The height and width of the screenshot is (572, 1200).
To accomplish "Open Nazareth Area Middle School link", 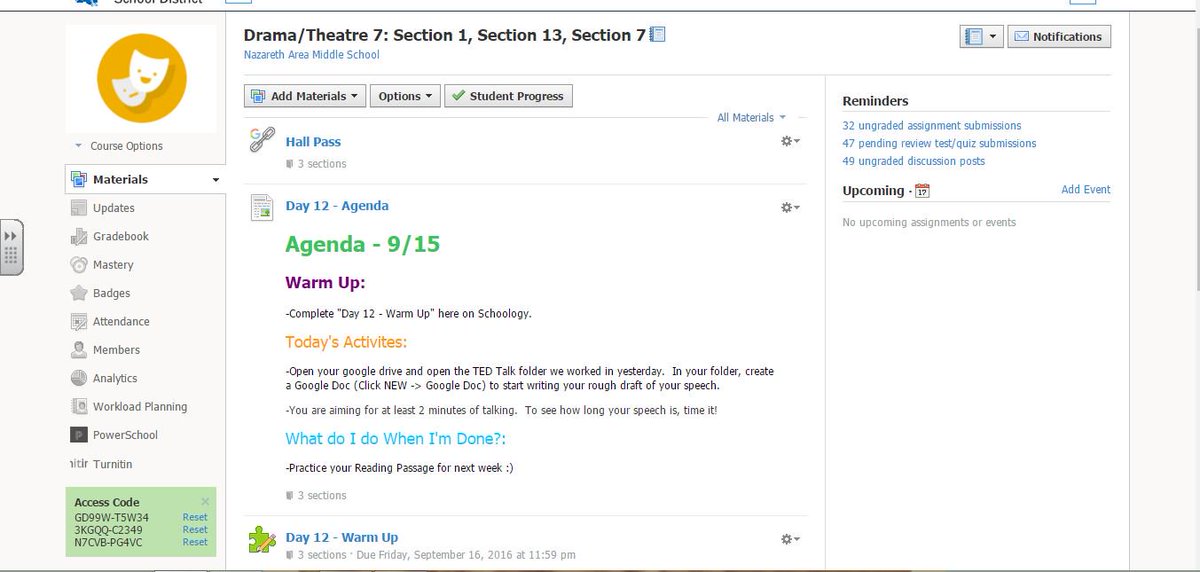I will 312,55.
